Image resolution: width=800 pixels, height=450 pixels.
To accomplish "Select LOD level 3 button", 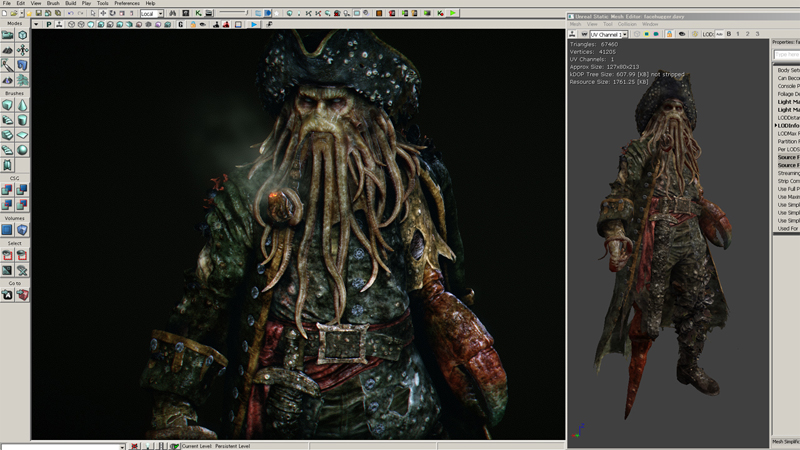I will [x=757, y=34].
